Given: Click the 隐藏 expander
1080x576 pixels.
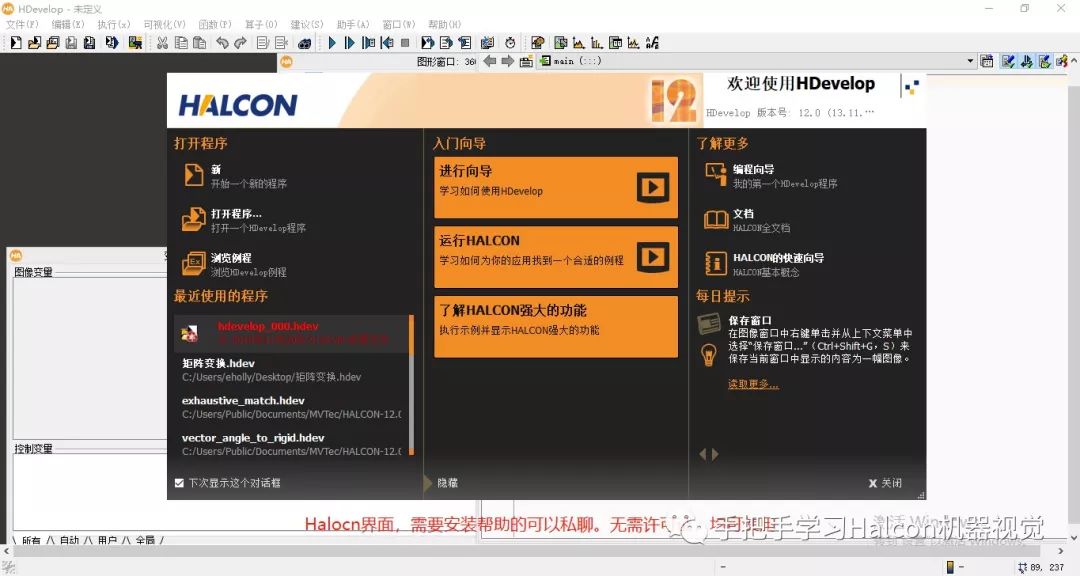Looking at the screenshot, I should point(443,483).
